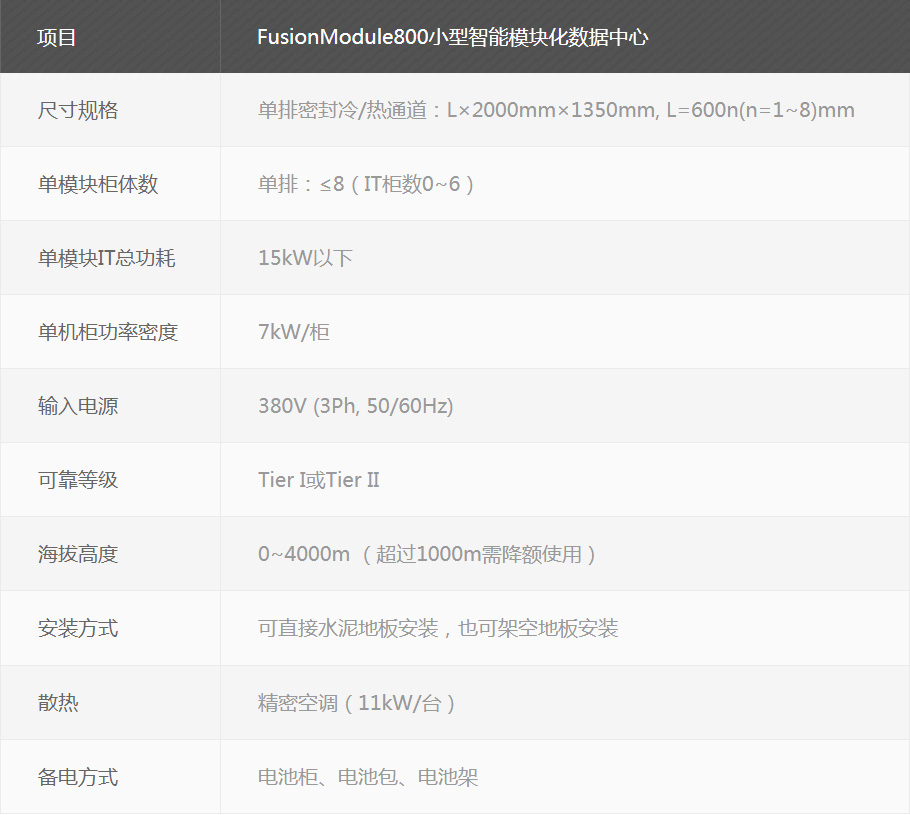This screenshot has height=815, width=910.
Task: Select the 散热 label
Action: coord(58,703)
